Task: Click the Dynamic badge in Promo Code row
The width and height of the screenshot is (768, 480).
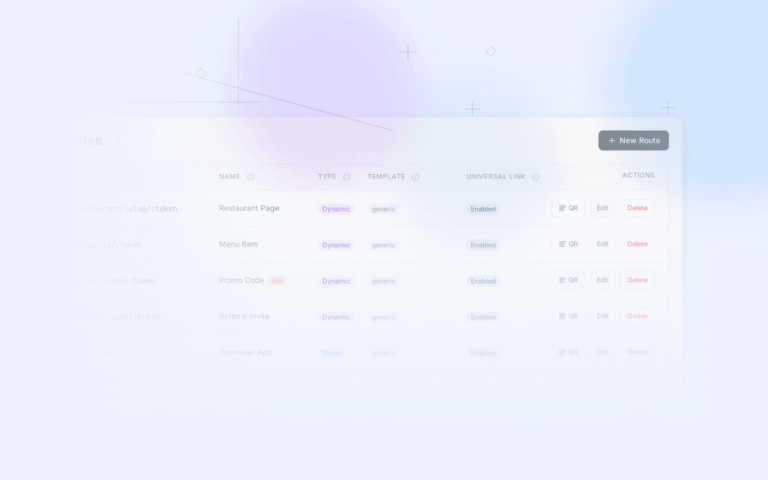Action: [x=336, y=281]
